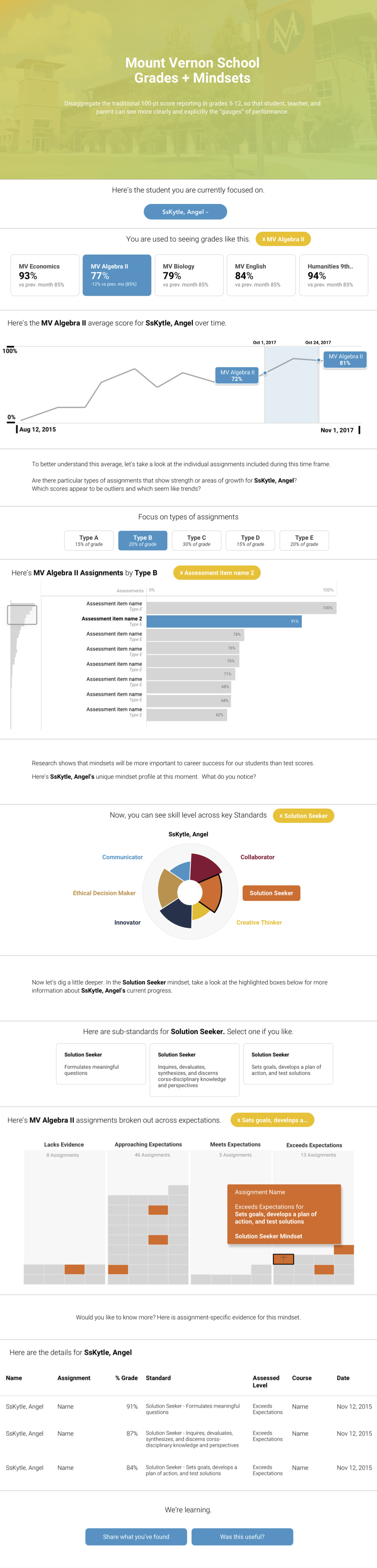The image size is (377, 1568).
Task: Choose the Type A assignment filter
Action: click(x=89, y=541)
